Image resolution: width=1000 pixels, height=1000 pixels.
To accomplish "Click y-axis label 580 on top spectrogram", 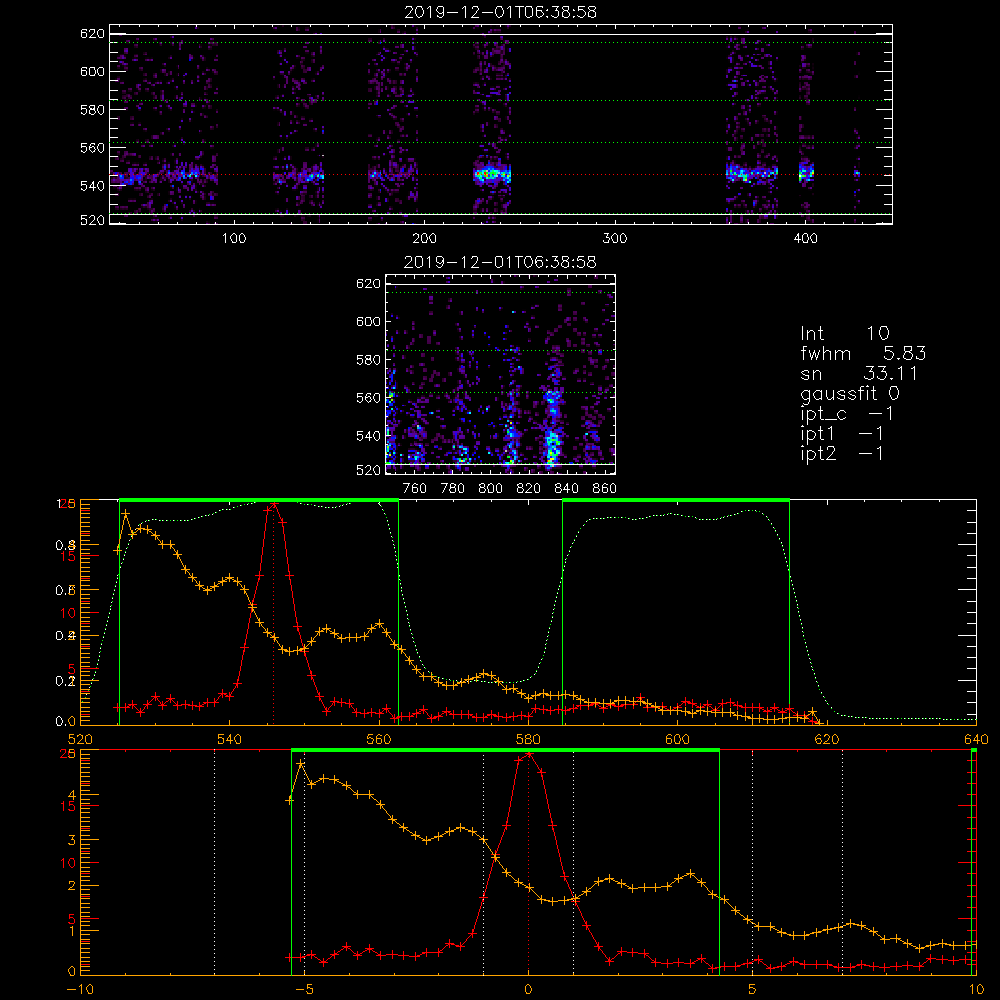I will tap(92, 110).
